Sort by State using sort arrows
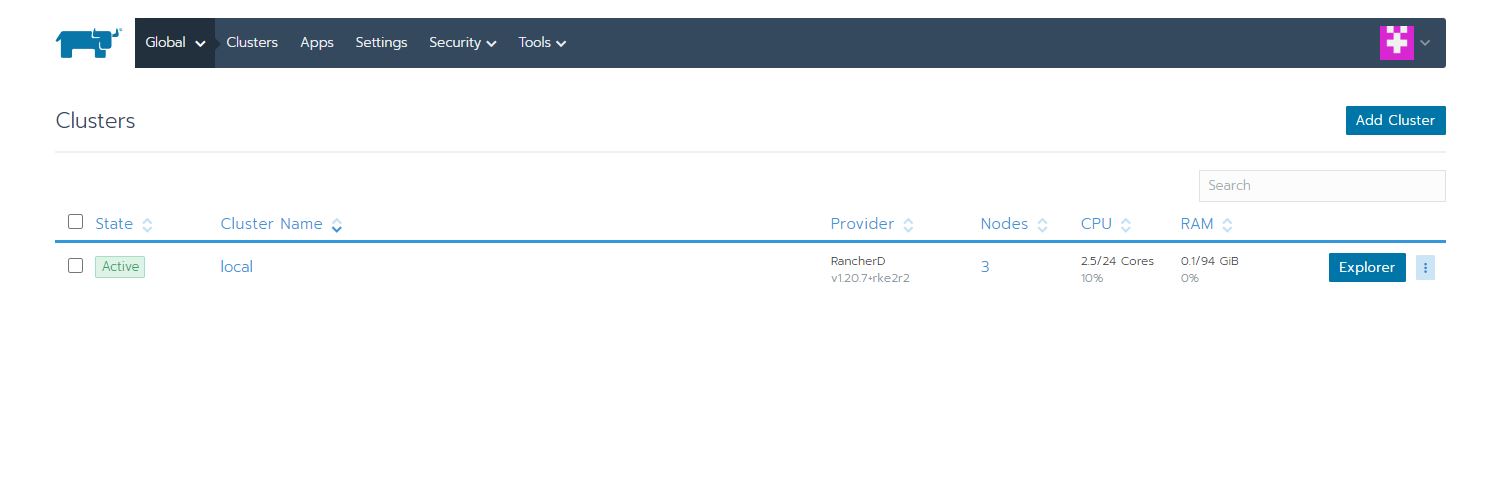 tap(148, 225)
